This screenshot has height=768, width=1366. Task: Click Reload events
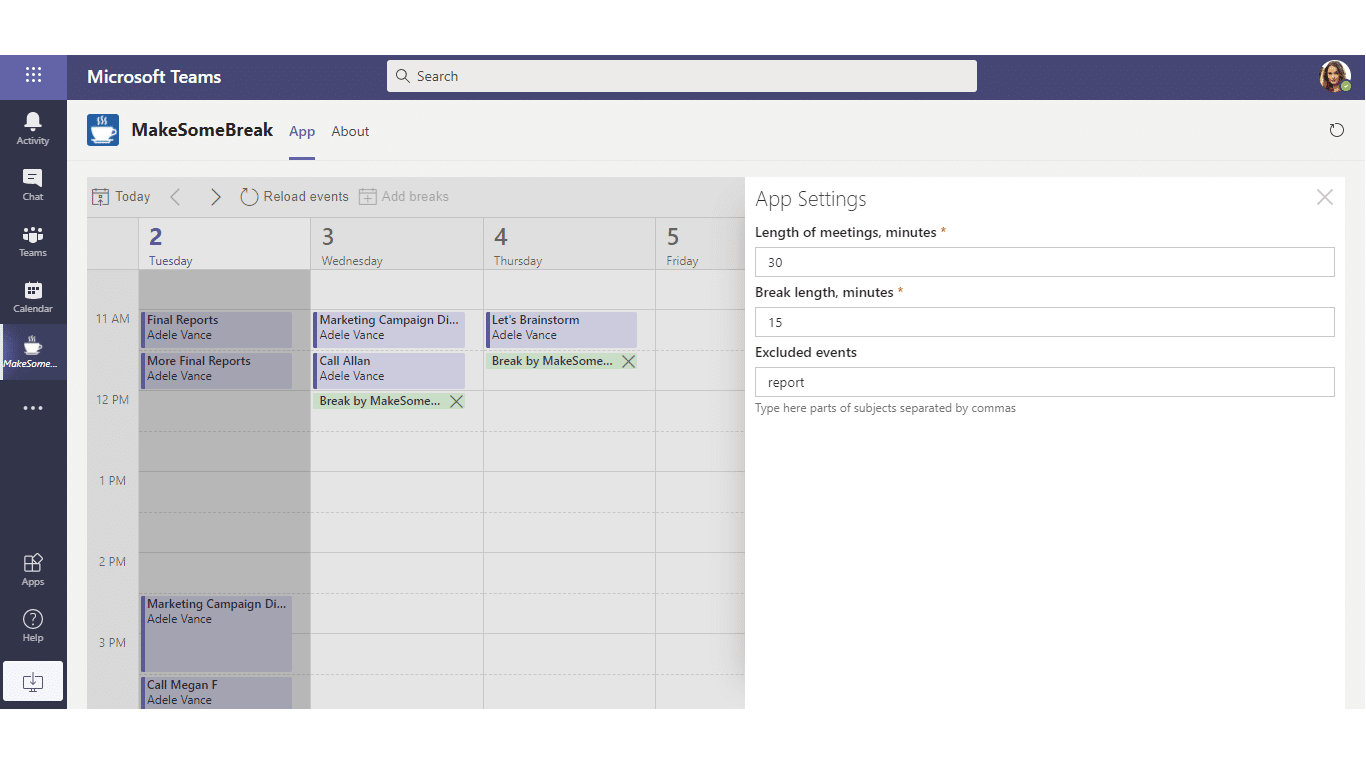coord(295,197)
